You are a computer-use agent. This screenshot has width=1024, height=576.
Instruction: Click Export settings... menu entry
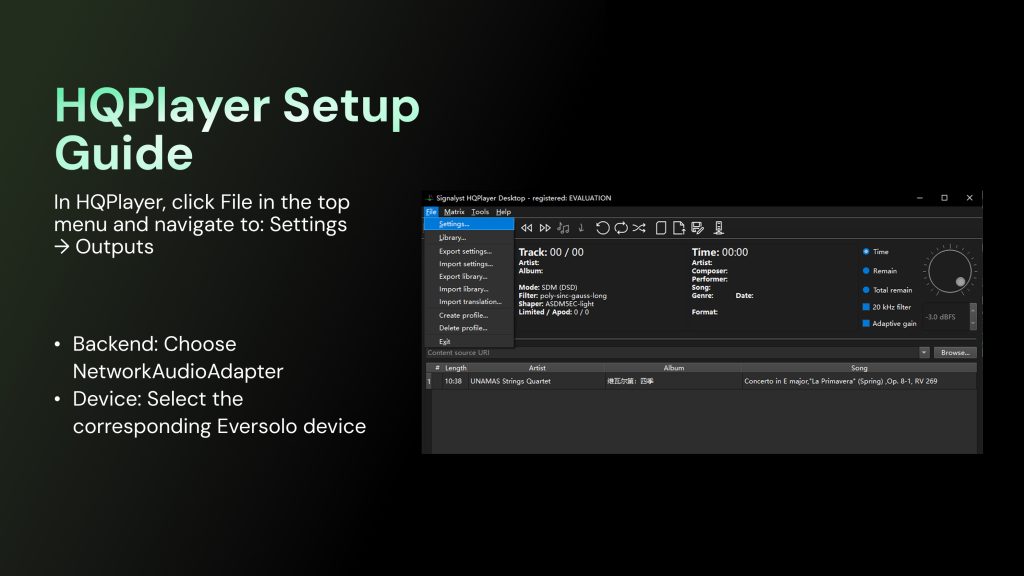464,251
